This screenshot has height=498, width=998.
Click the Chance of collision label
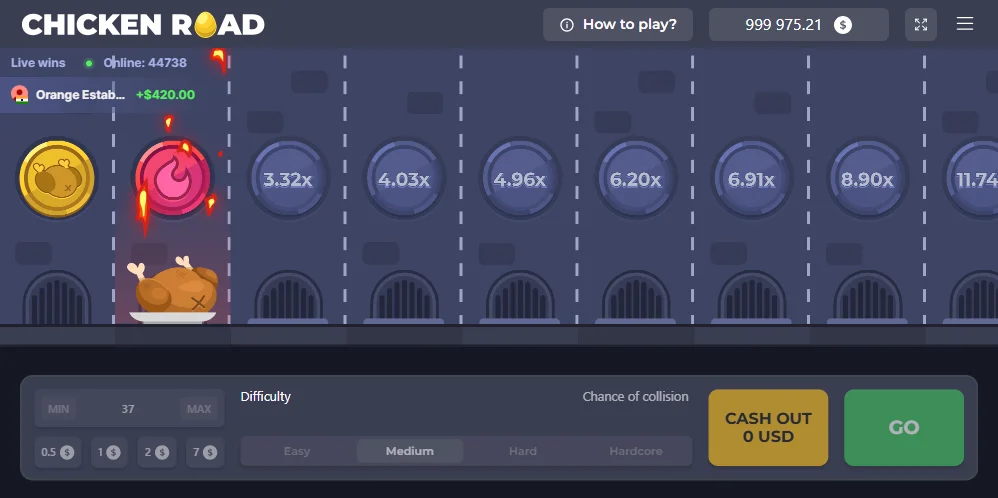click(x=635, y=397)
